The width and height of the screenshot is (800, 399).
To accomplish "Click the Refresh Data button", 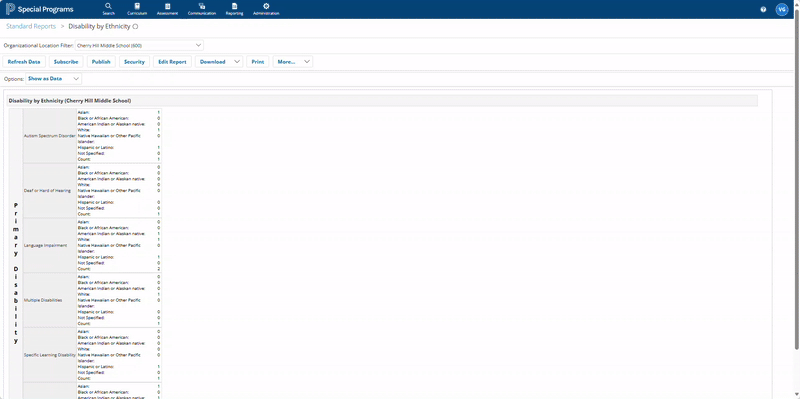I will 24,62.
